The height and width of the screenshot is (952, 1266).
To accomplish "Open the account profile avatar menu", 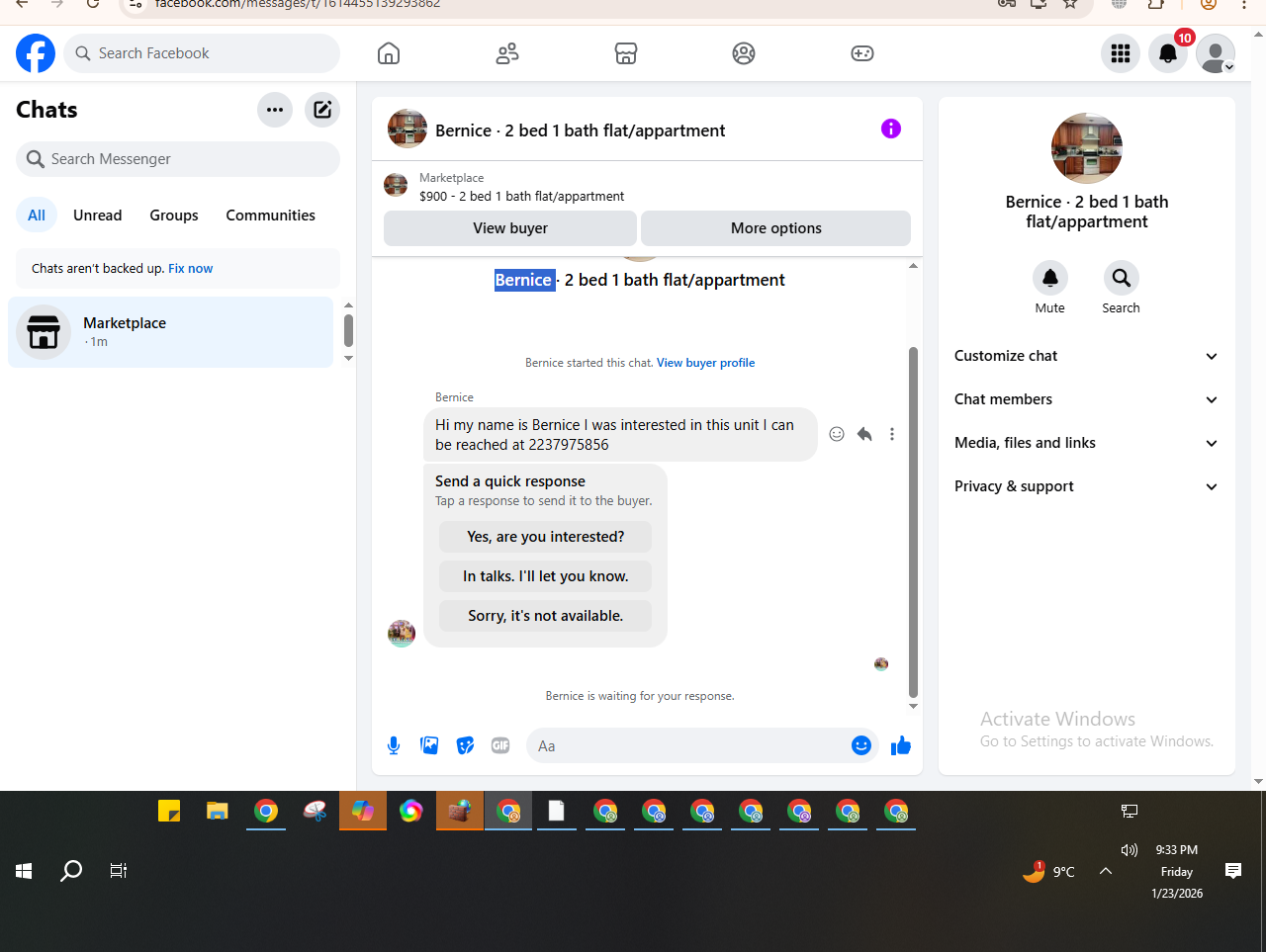I will [x=1216, y=53].
